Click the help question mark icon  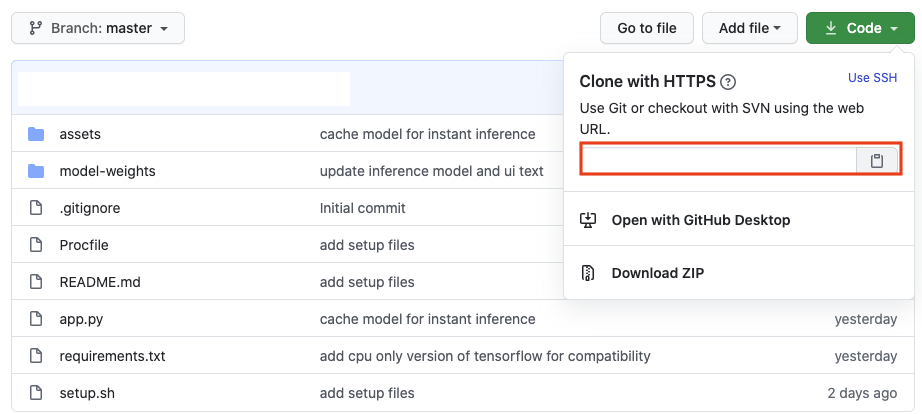point(728,82)
